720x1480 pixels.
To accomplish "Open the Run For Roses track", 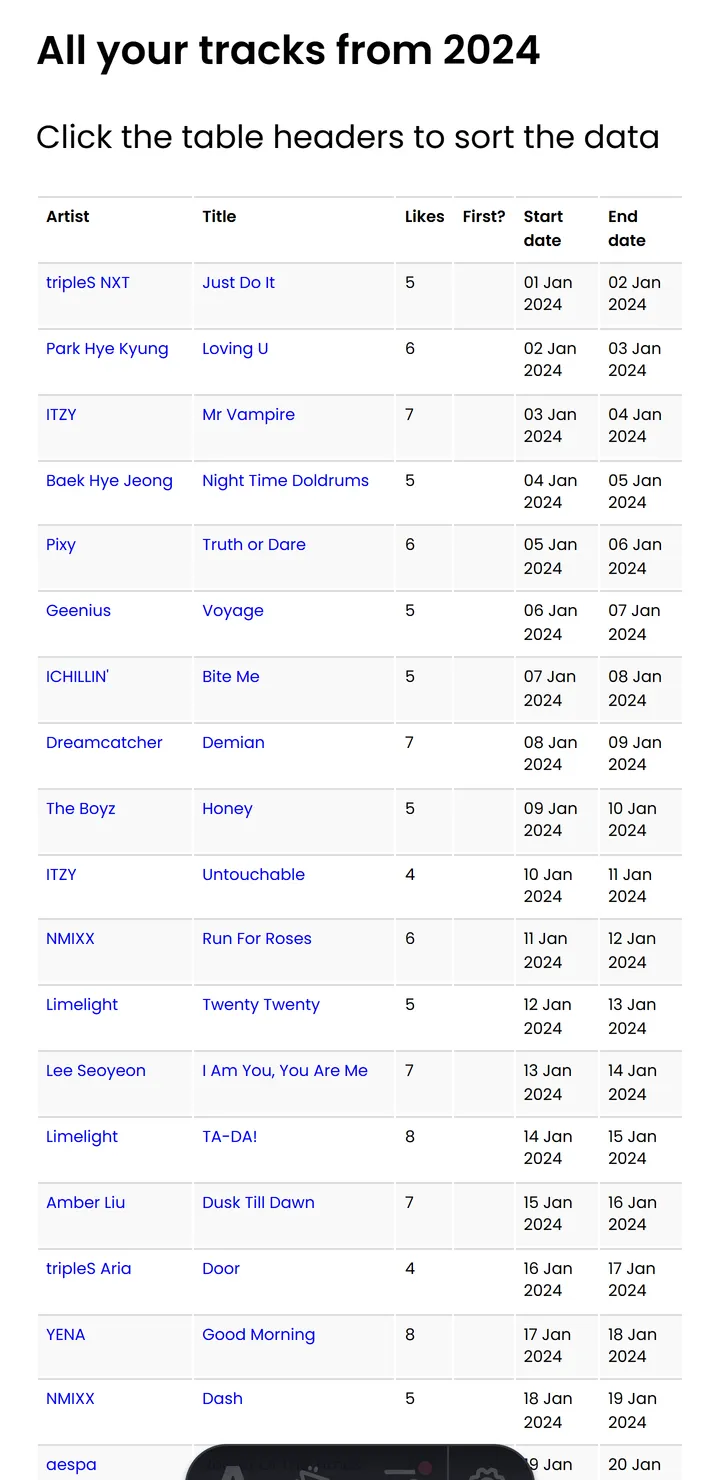I will tap(257, 938).
